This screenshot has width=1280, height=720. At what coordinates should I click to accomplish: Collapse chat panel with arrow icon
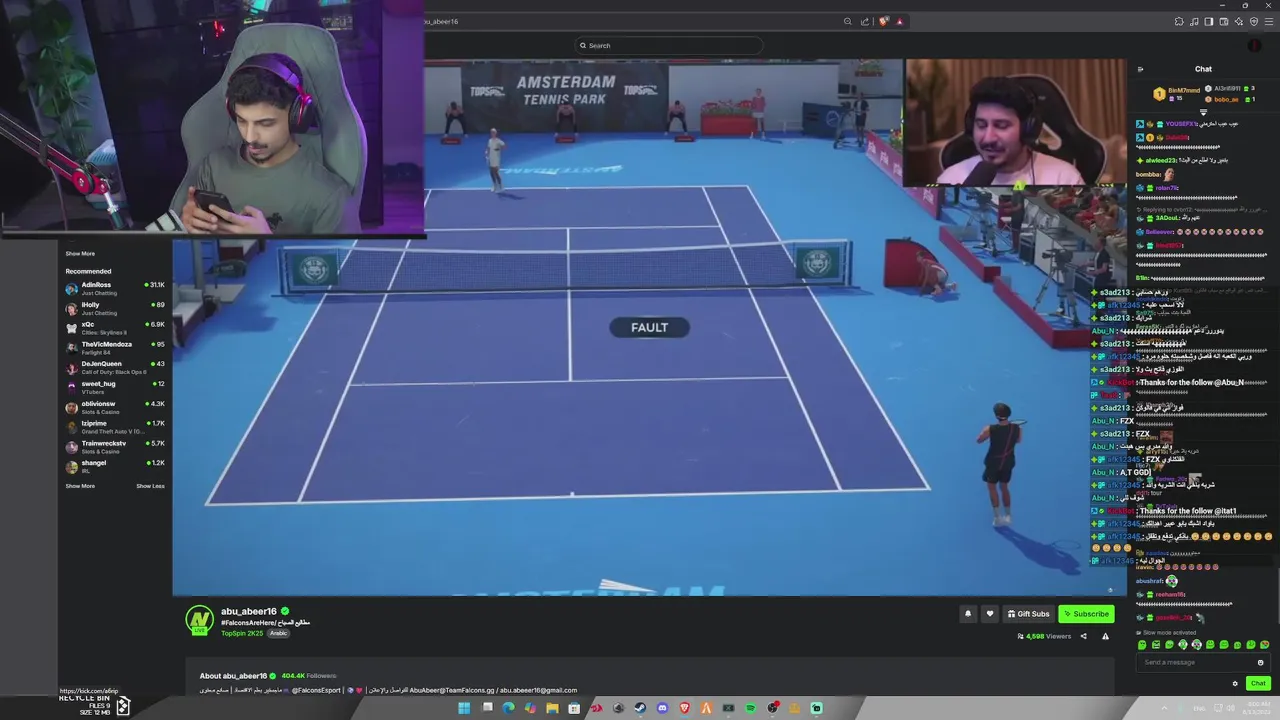[1140, 69]
